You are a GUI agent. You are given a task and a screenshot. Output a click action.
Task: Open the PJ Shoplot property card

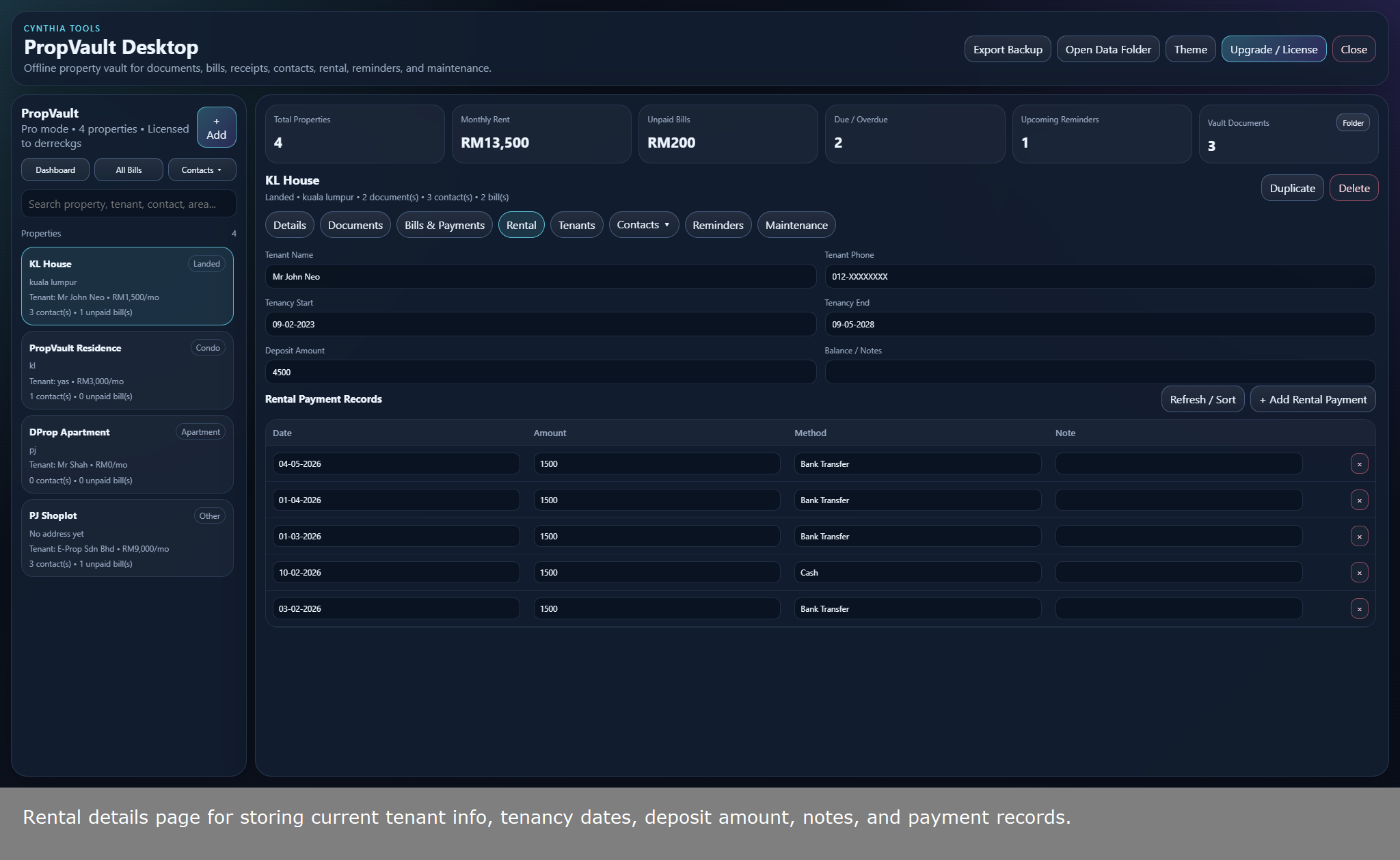pyautogui.click(x=127, y=538)
